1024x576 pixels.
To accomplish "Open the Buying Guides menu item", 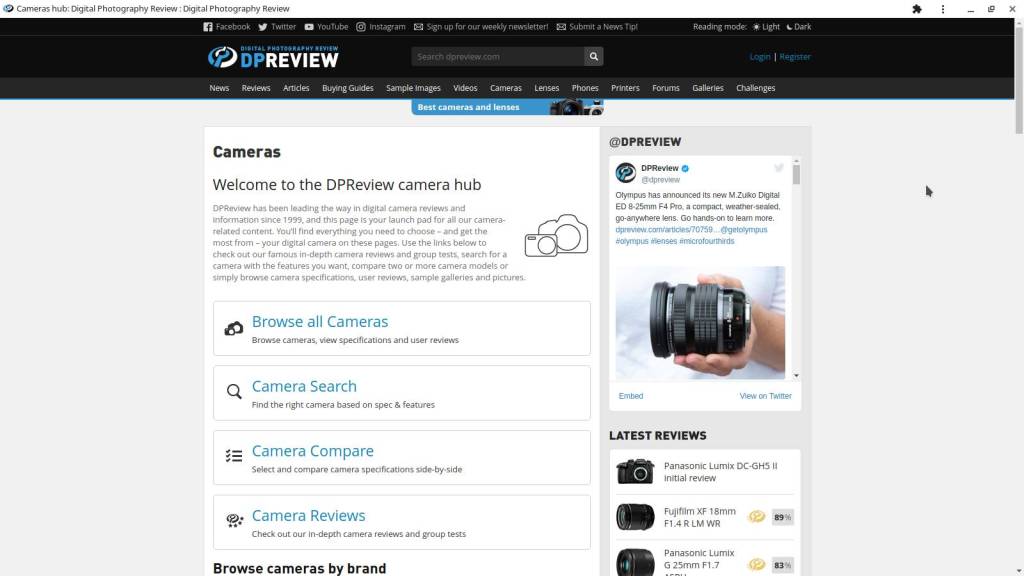I will click(x=347, y=88).
